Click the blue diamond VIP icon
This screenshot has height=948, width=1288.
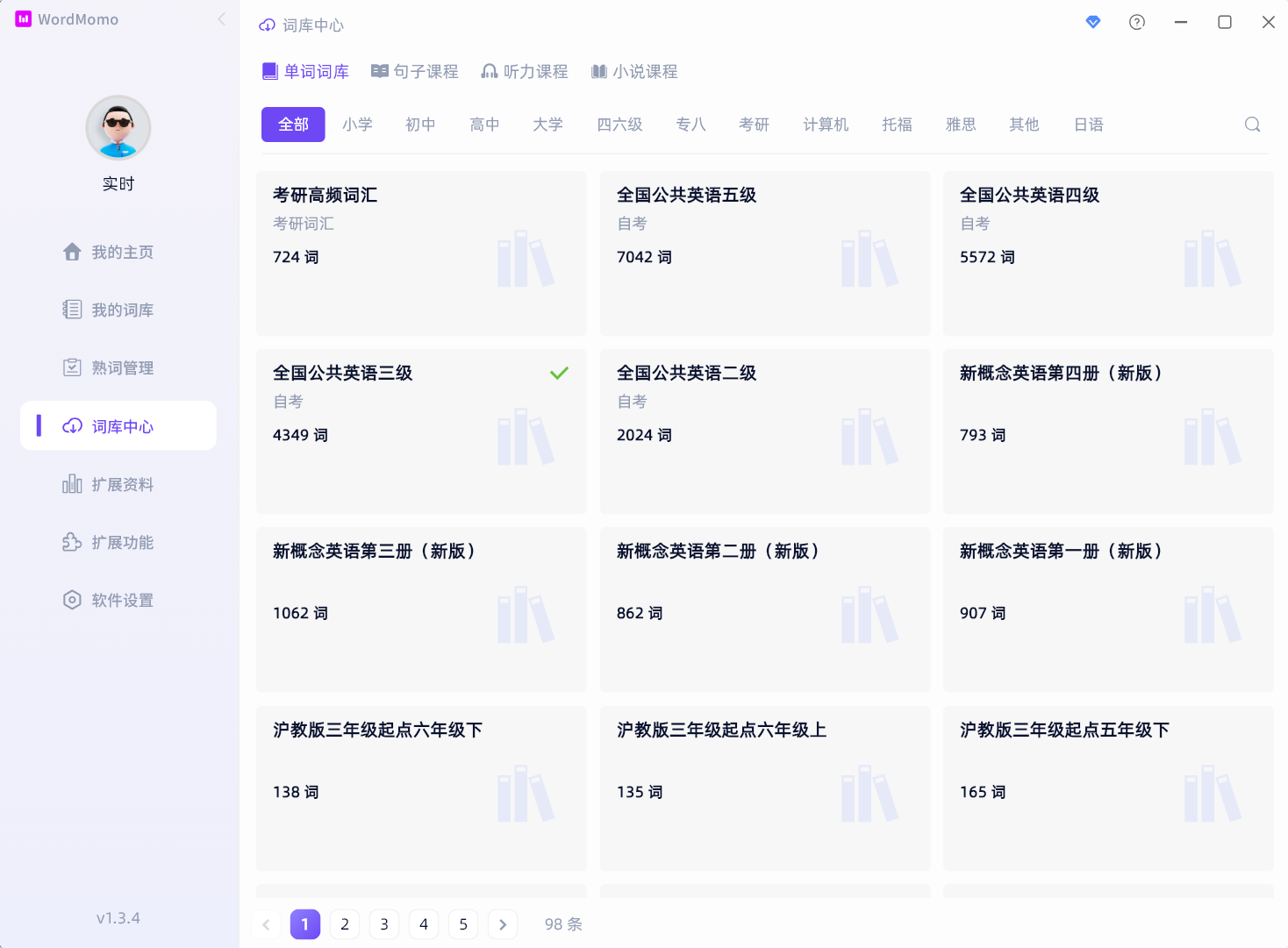coord(1093,22)
